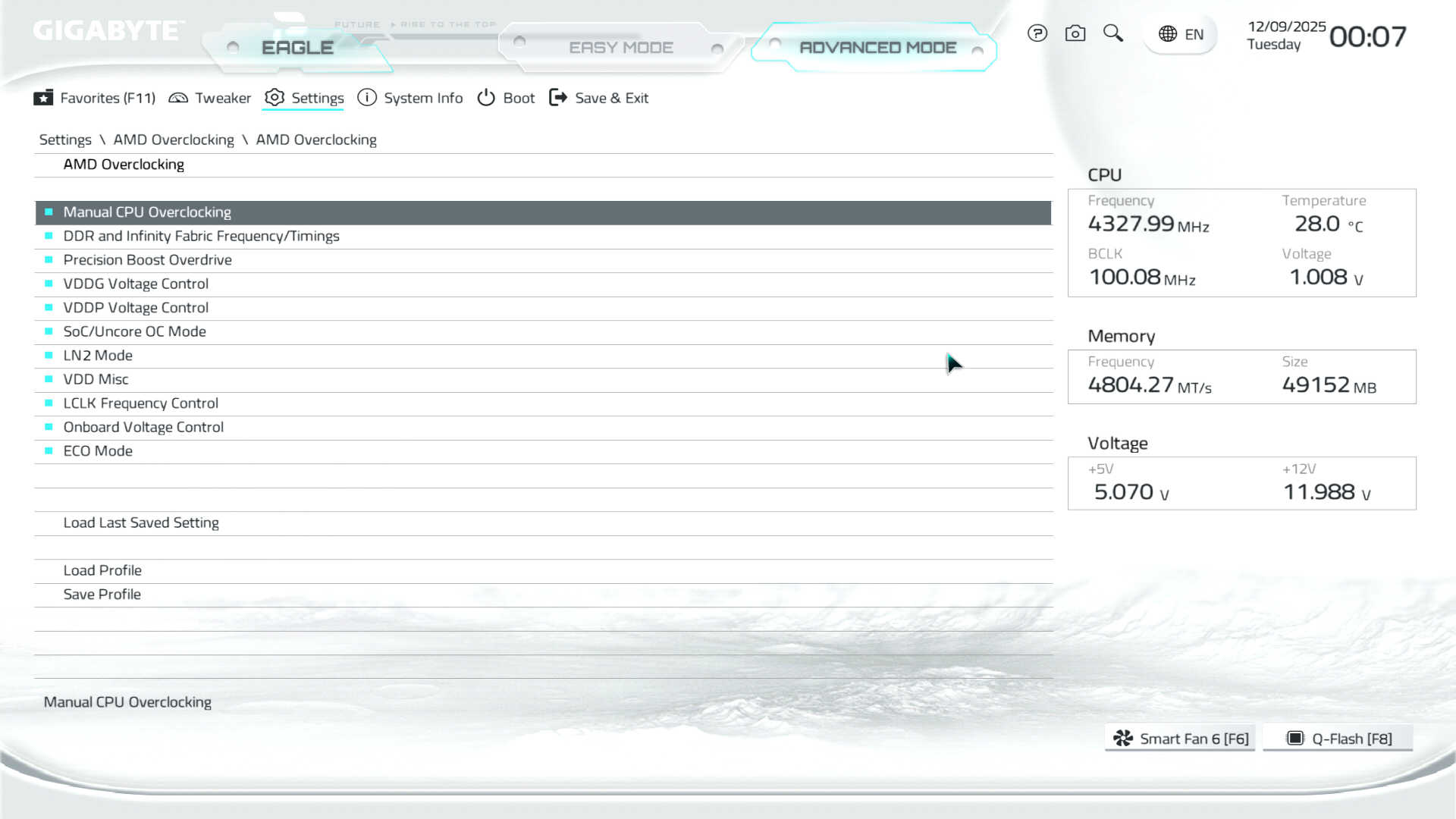Click the System Info icon
Viewport: 1456px width, 819px height.
pyautogui.click(x=367, y=98)
